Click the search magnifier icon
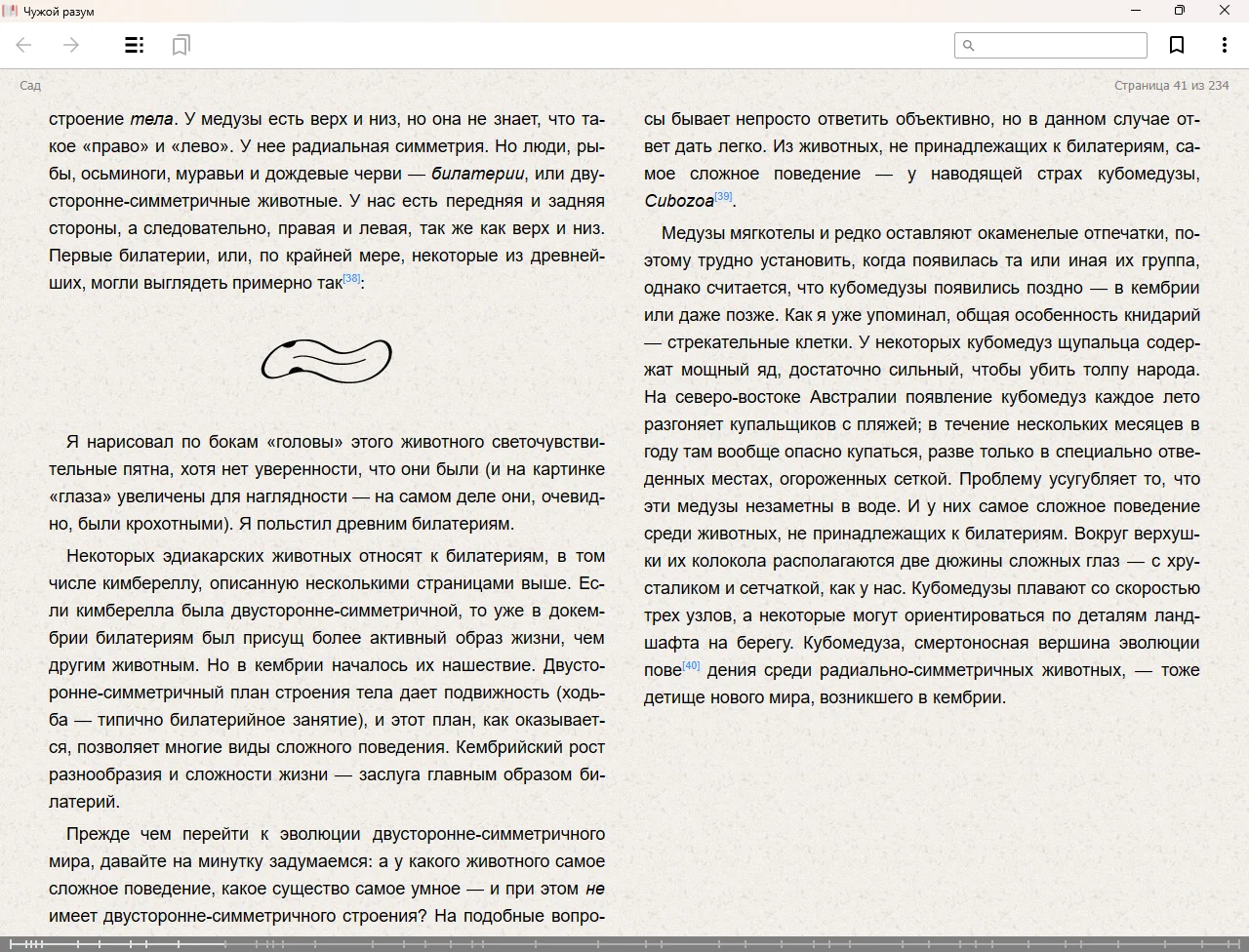 click(969, 45)
